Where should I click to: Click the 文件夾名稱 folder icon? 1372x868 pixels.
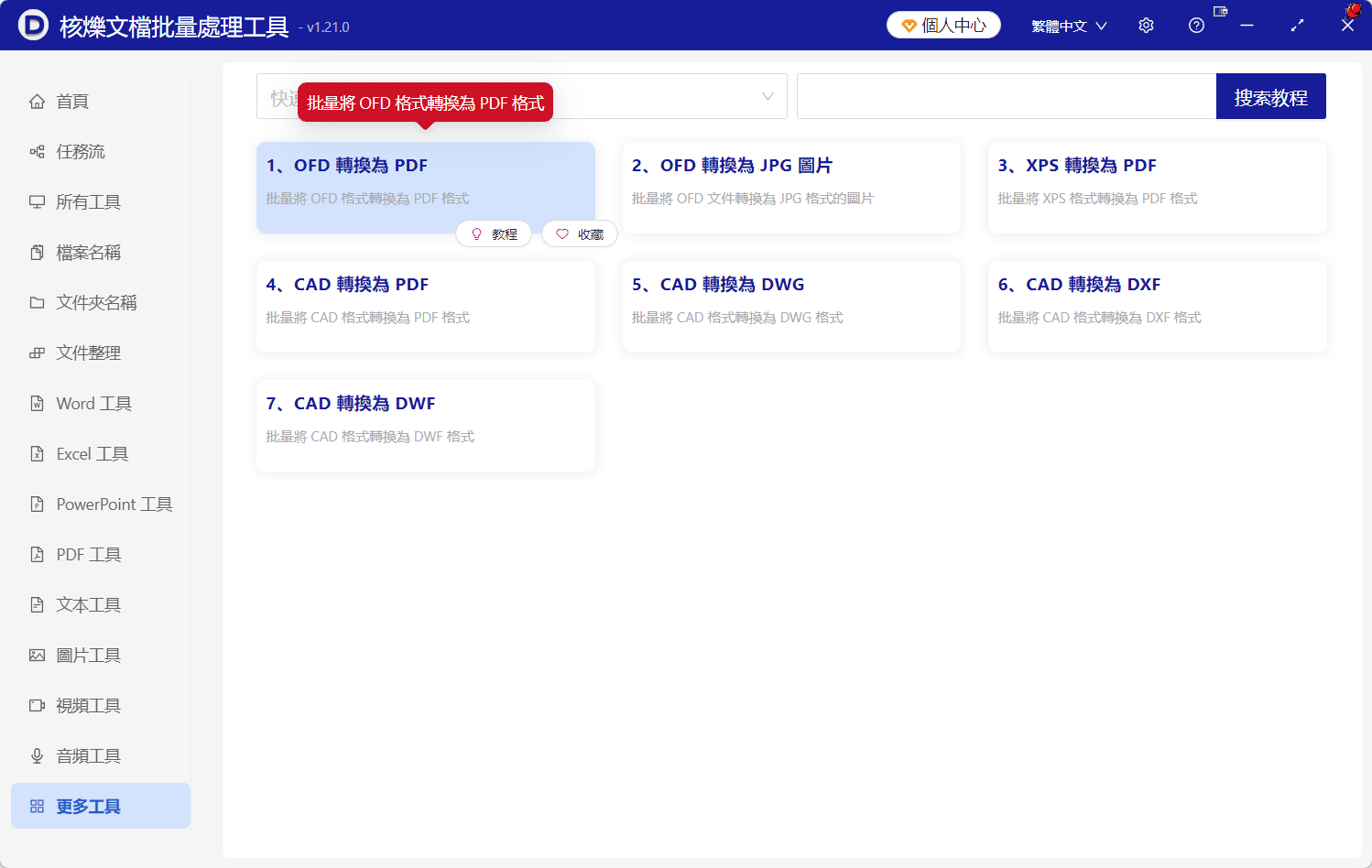pos(37,302)
